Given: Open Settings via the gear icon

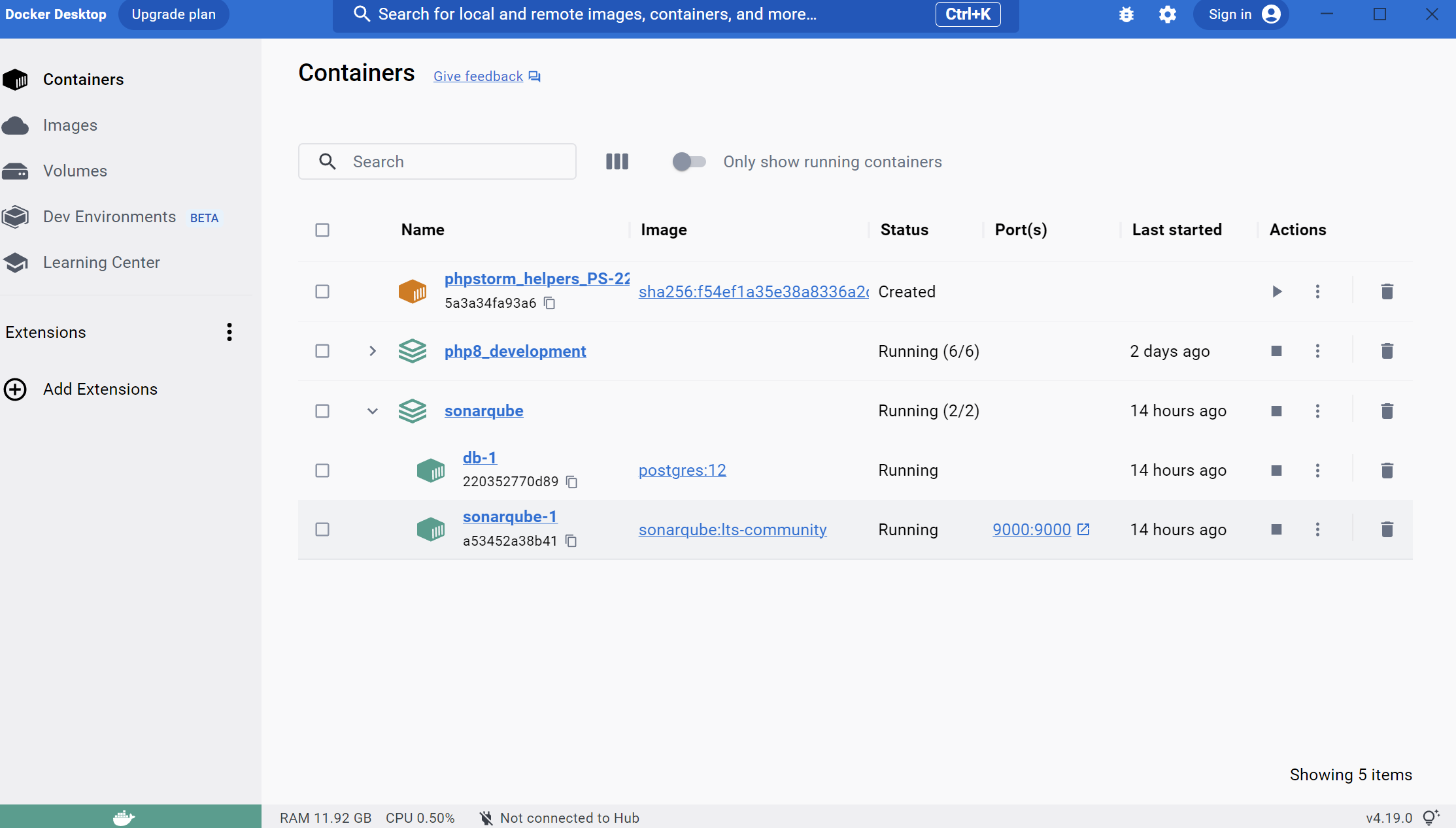Looking at the screenshot, I should (x=1167, y=14).
